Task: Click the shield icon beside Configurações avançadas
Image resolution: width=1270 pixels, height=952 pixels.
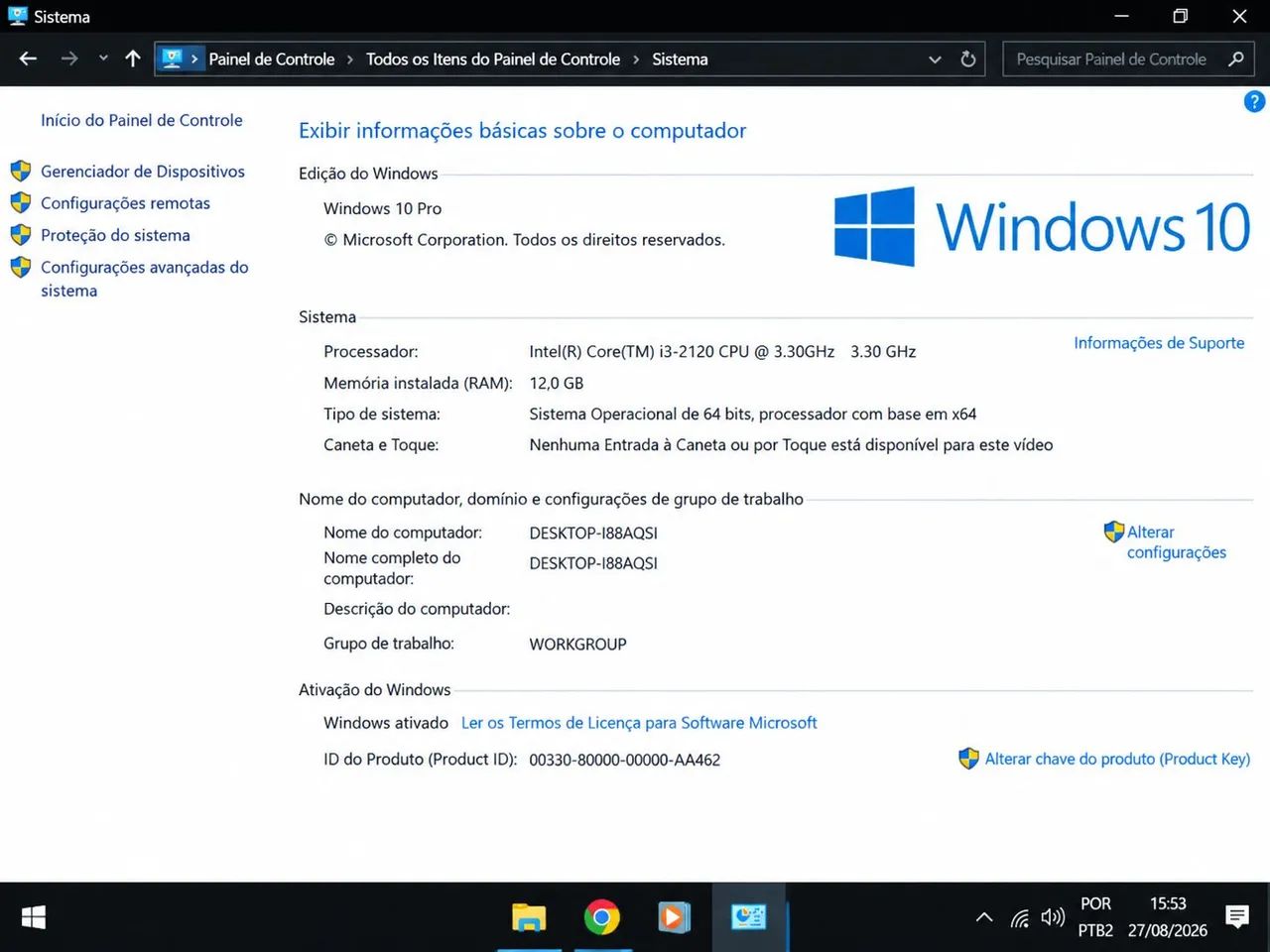Action: [x=21, y=267]
